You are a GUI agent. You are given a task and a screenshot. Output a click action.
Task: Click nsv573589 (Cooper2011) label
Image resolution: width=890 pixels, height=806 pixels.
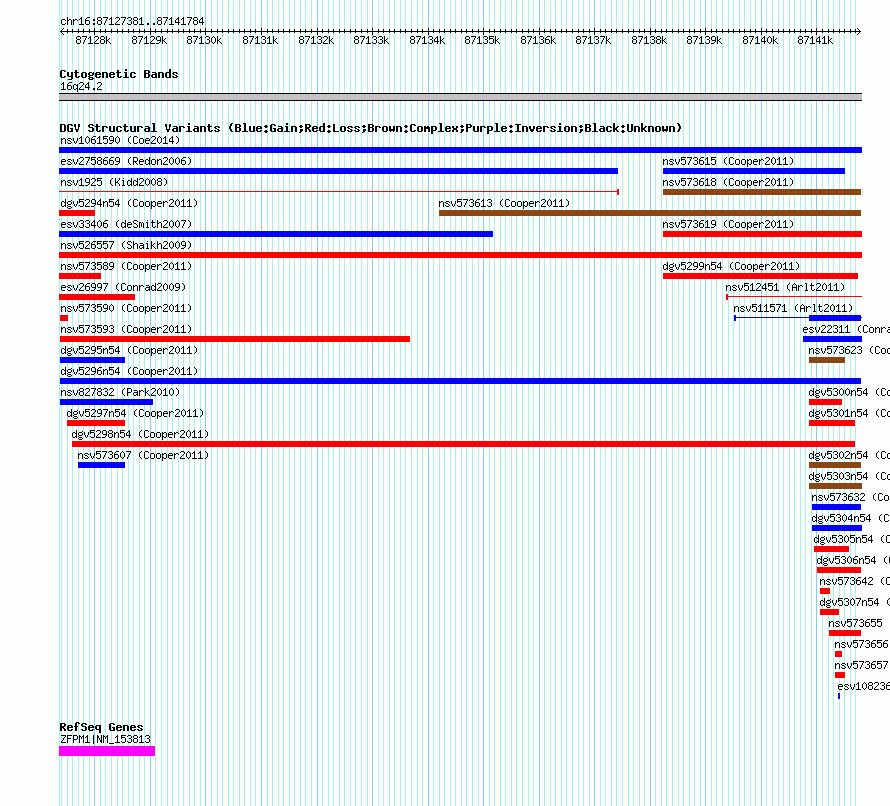126,266
